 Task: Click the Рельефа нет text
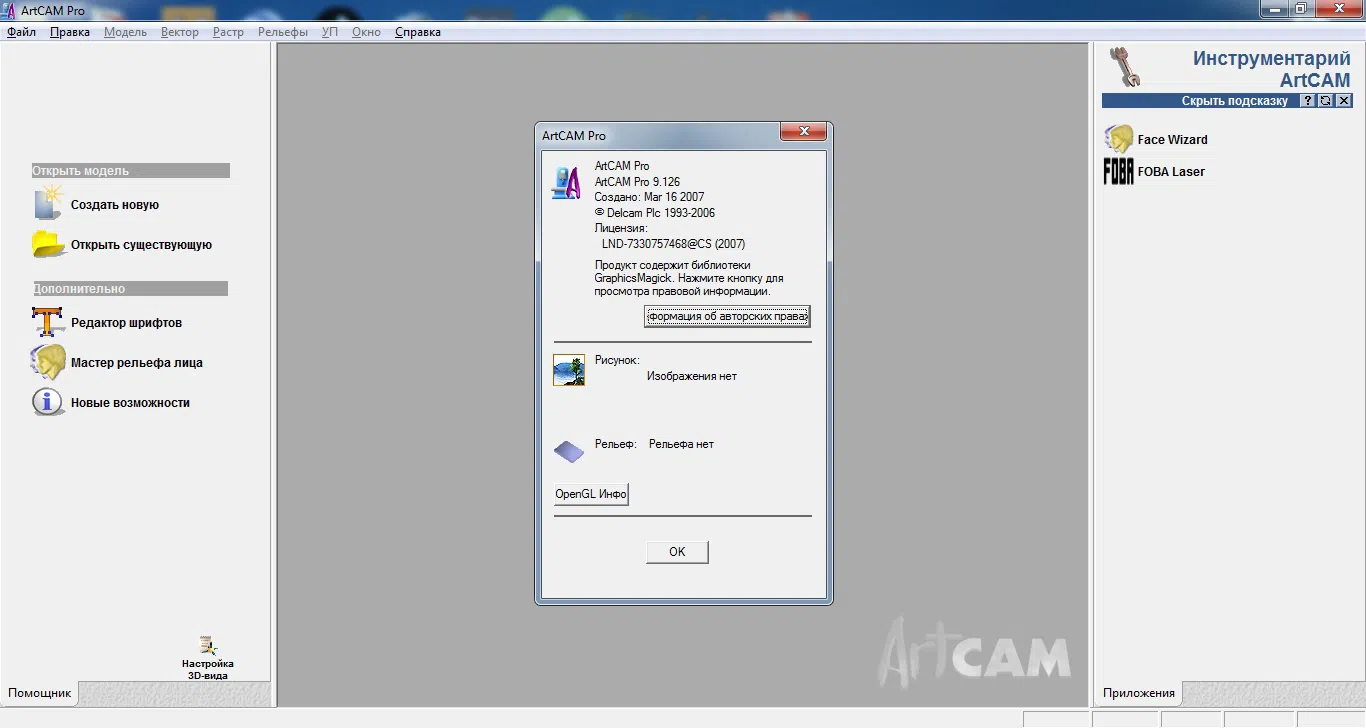click(x=681, y=444)
